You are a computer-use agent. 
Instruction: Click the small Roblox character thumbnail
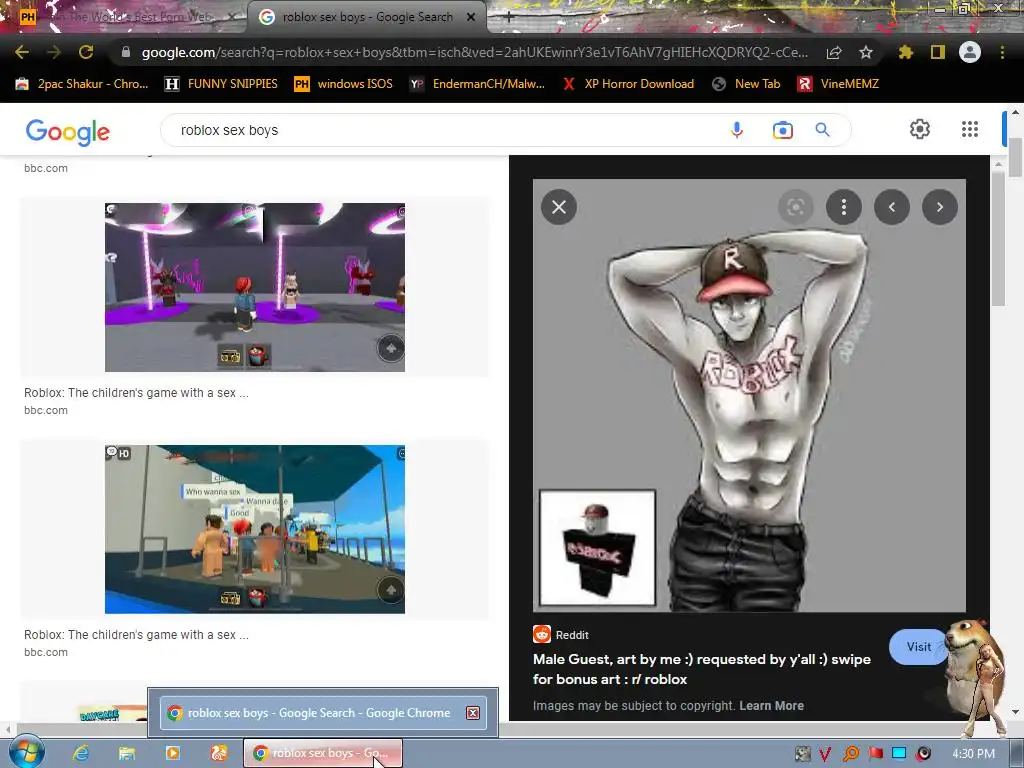597,549
